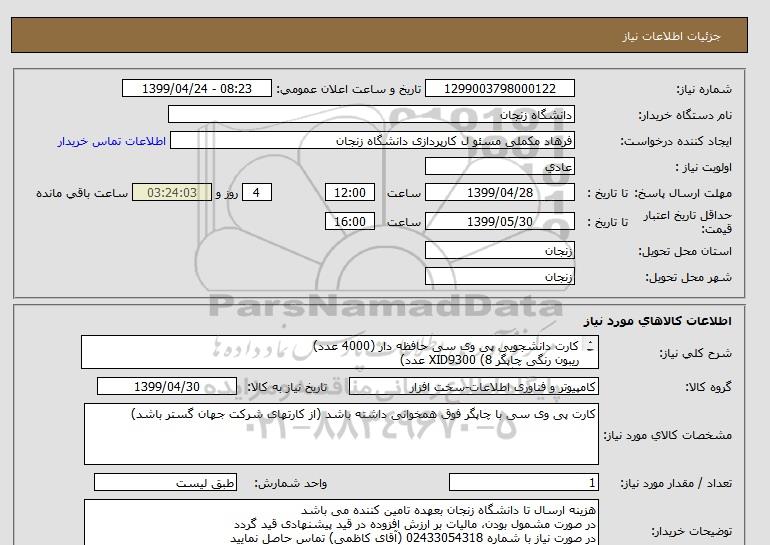Viewport: 770px width, 545px height.
Task: Click the phone number 02433054318 in notes
Action: click(445, 538)
